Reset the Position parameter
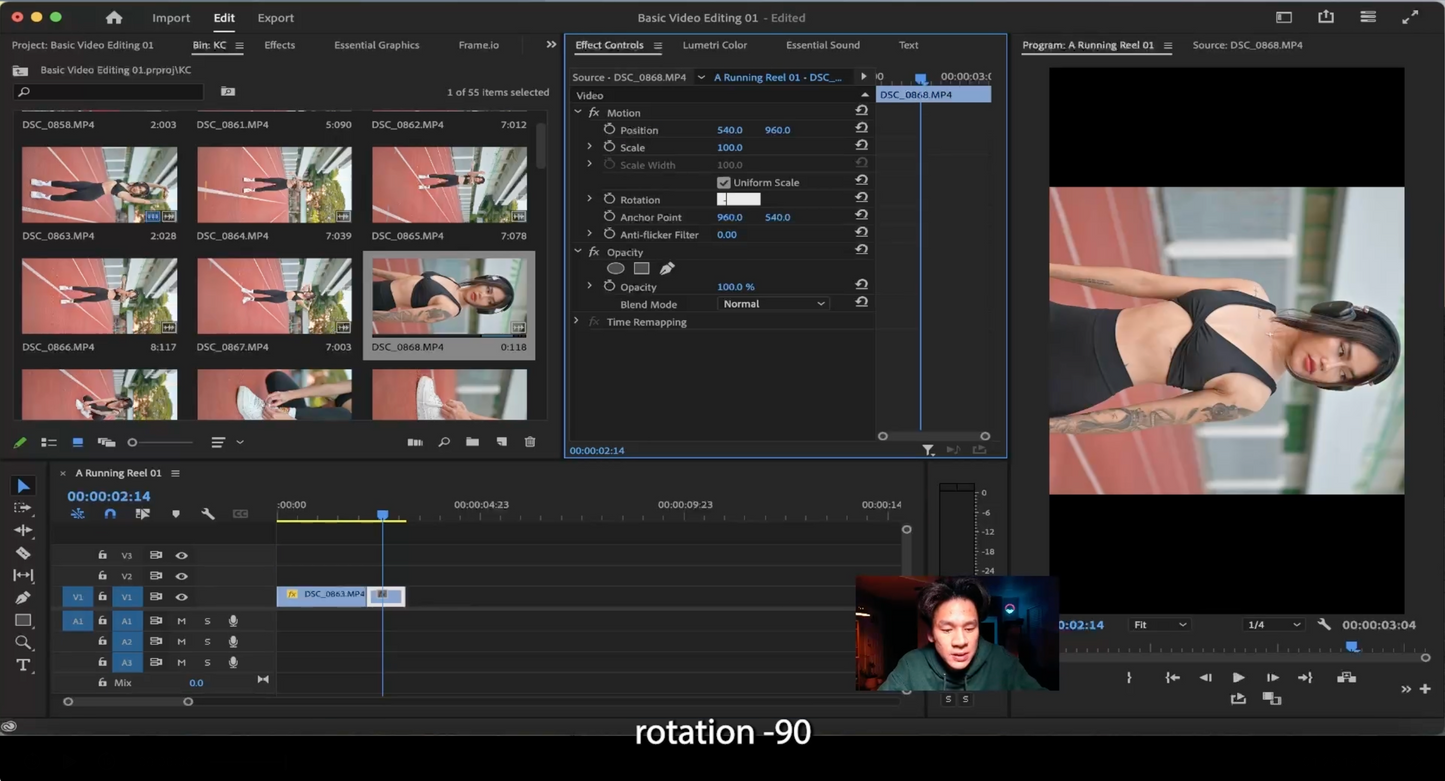Image resolution: width=1445 pixels, height=781 pixels. click(x=861, y=129)
